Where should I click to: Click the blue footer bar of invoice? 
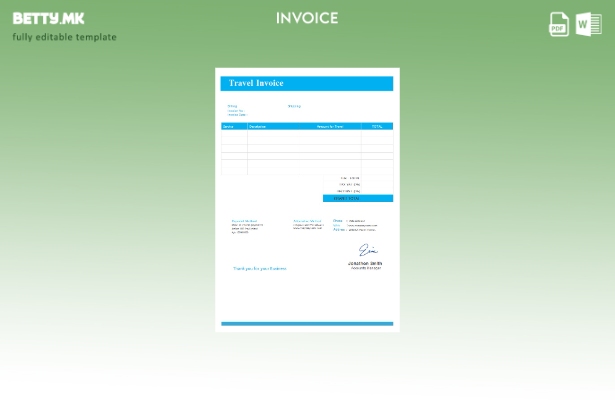[307, 324]
